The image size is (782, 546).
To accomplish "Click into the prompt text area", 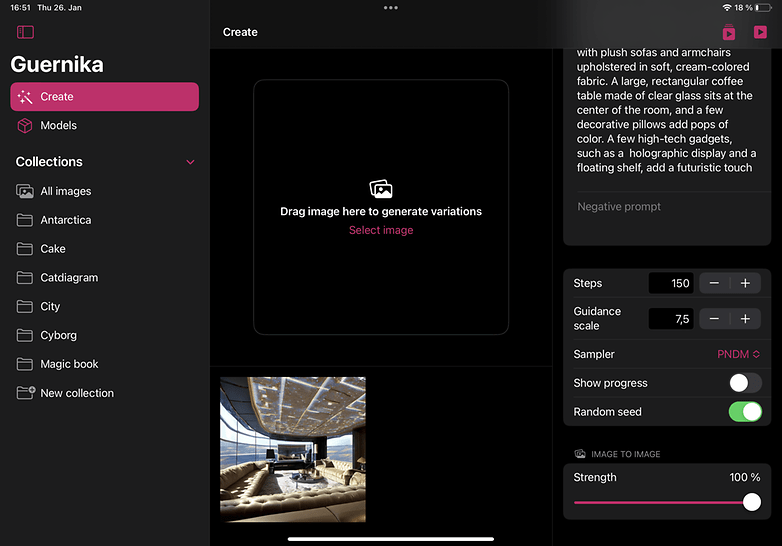I will point(667,111).
